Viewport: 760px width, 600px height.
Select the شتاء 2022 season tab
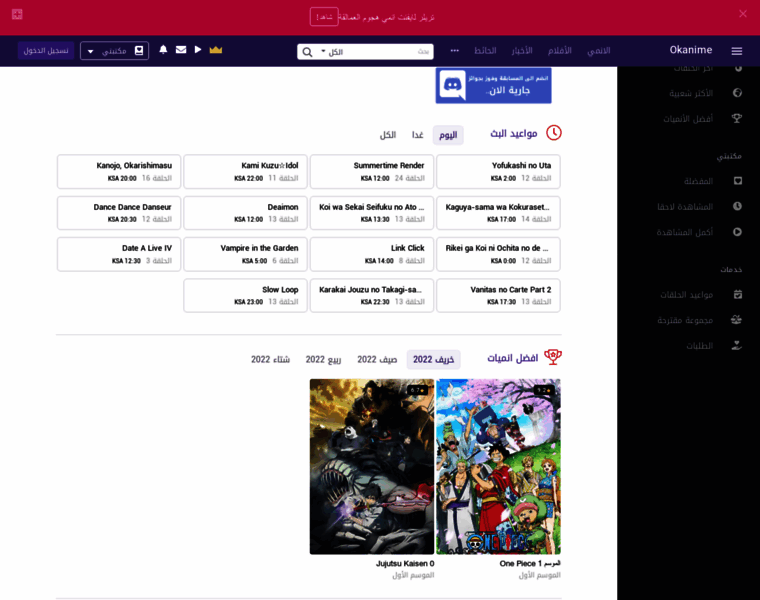[270, 359]
